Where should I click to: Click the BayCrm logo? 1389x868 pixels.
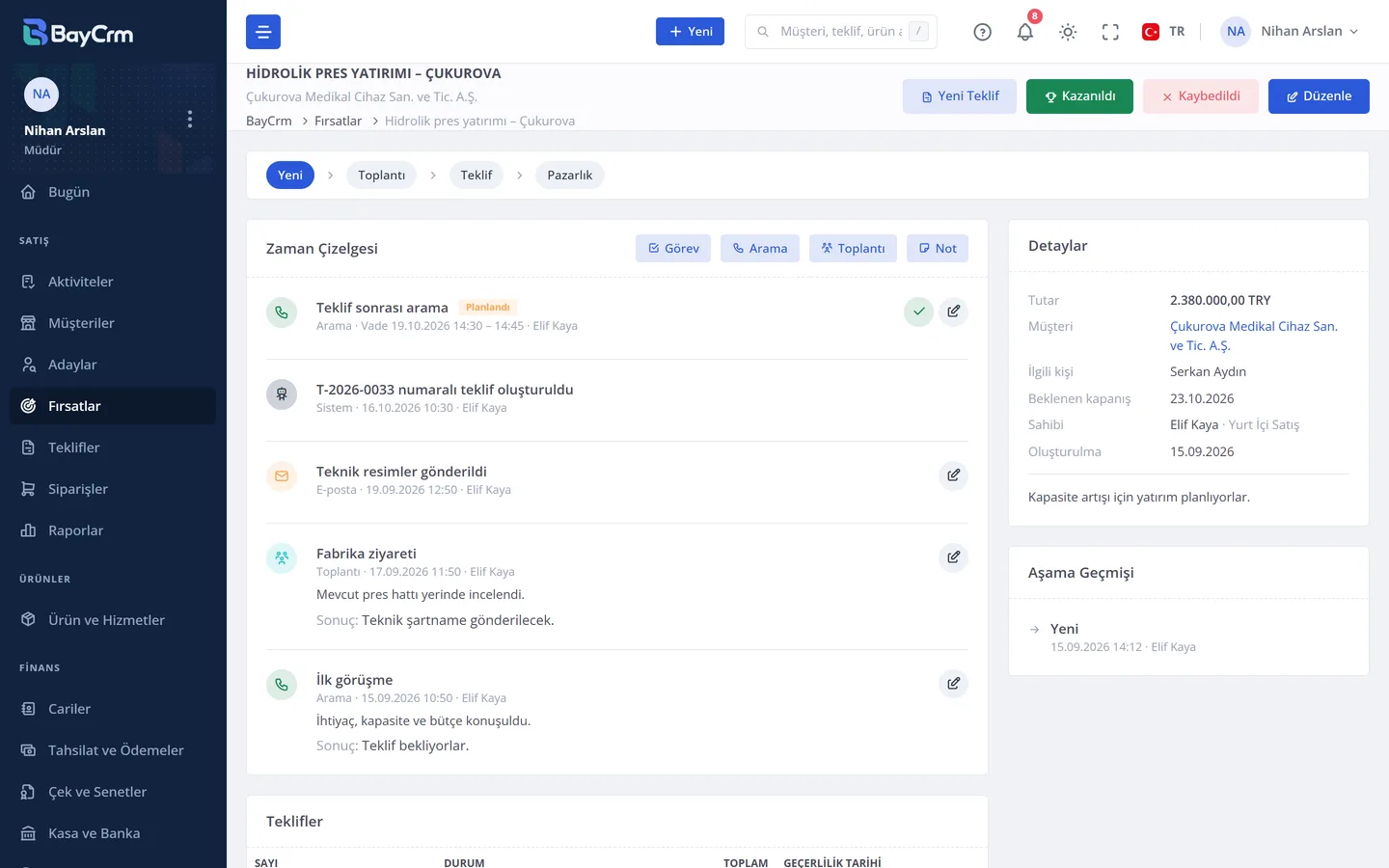click(78, 33)
